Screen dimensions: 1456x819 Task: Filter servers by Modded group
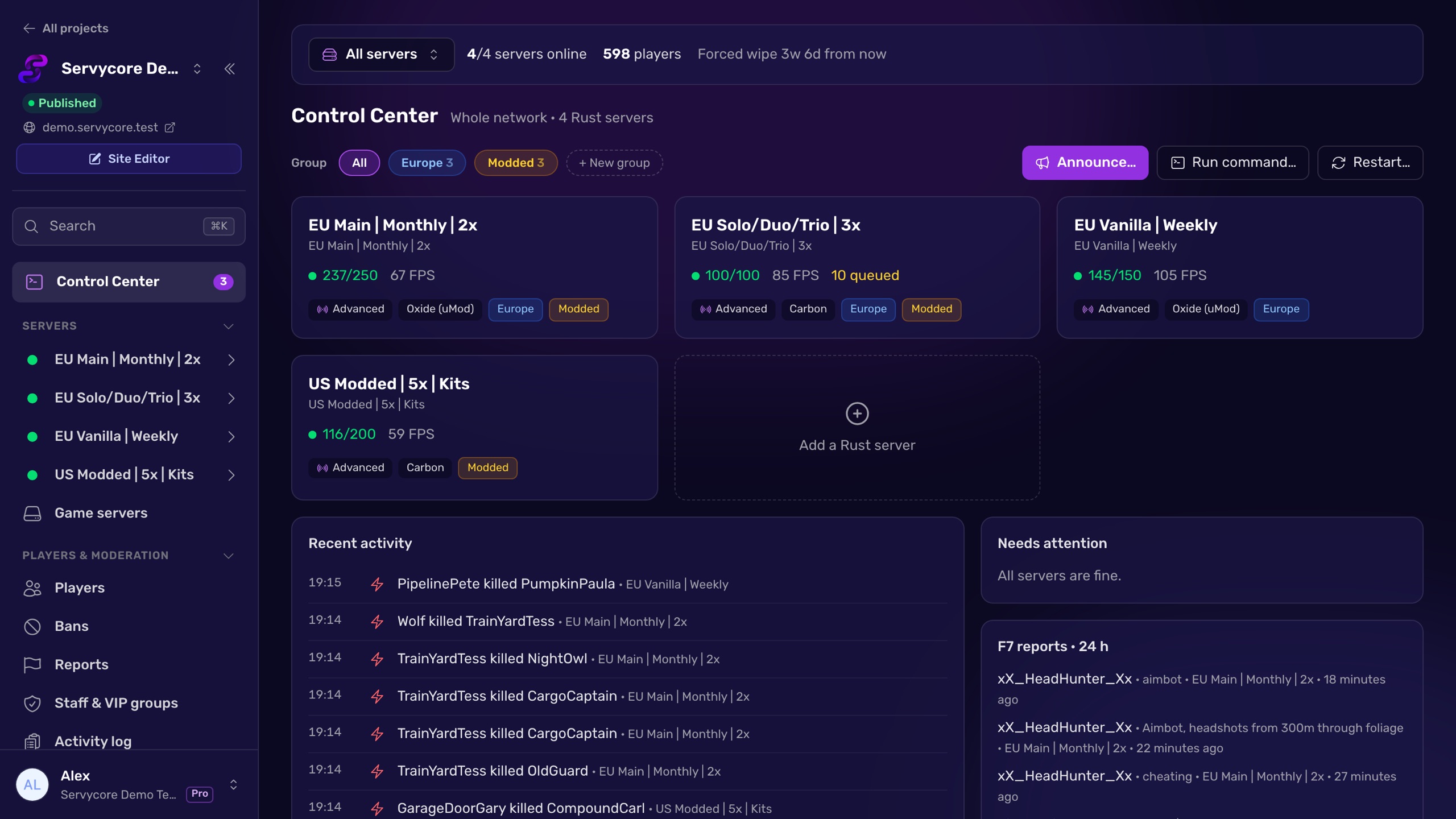coord(515,163)
